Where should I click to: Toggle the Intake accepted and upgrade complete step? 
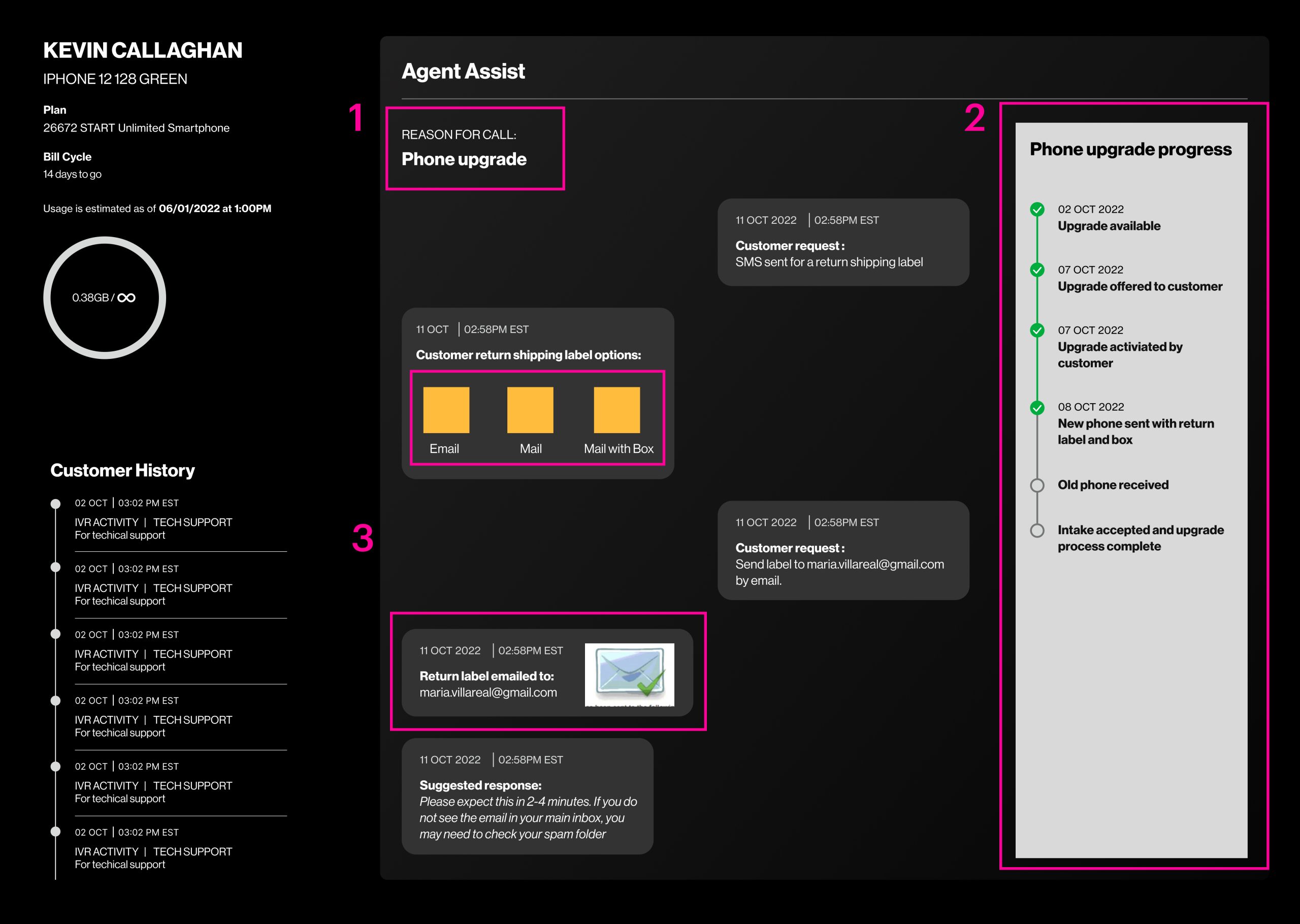[1038, 530]
